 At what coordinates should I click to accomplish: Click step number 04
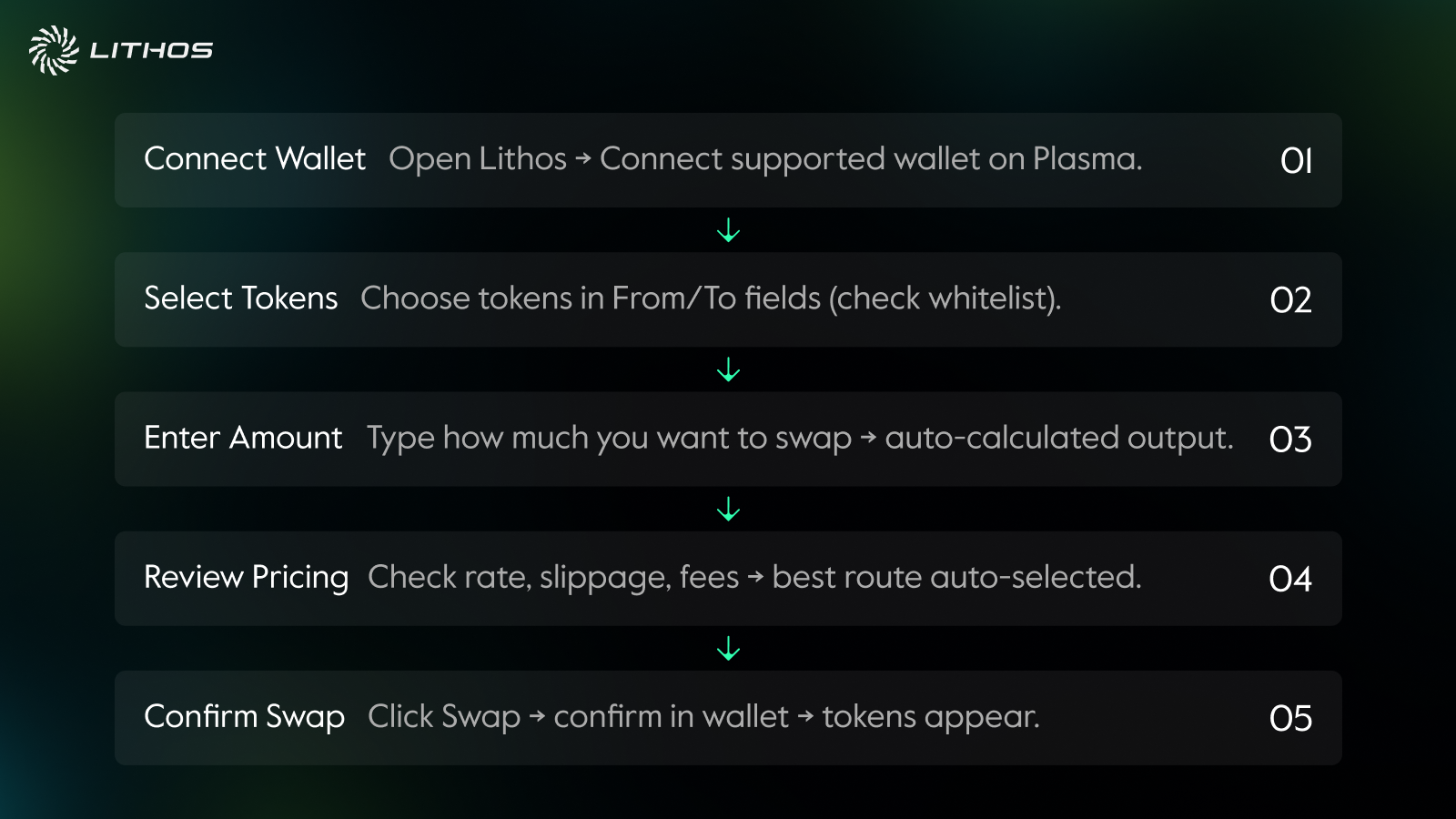1290,579
